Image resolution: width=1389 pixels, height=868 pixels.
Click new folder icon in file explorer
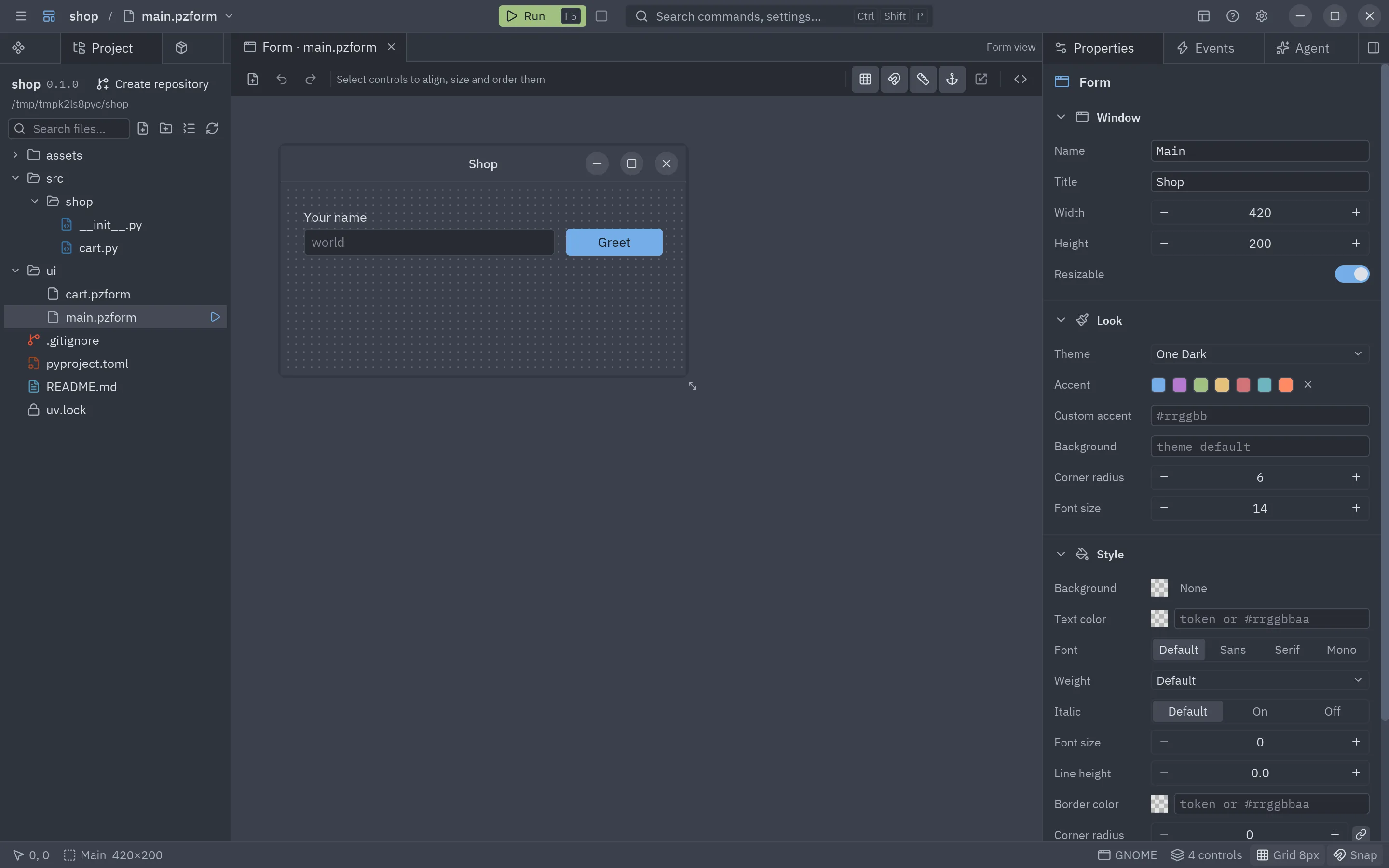[x=166, y=129]
